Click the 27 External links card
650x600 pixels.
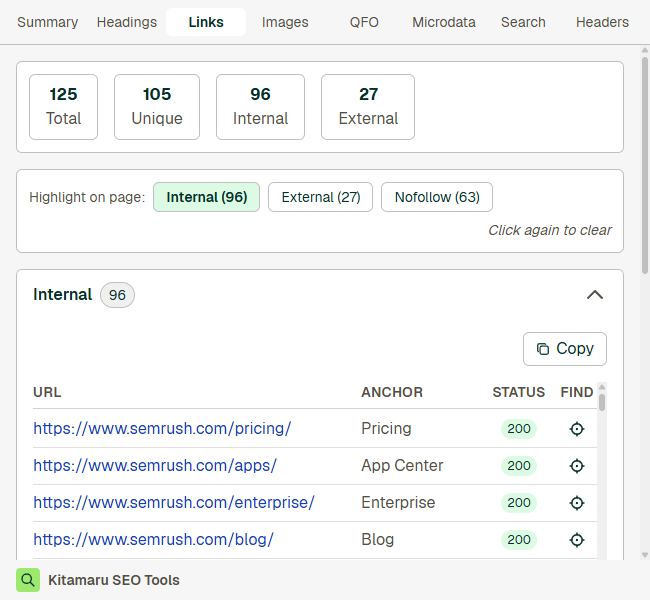pos(368,107)
